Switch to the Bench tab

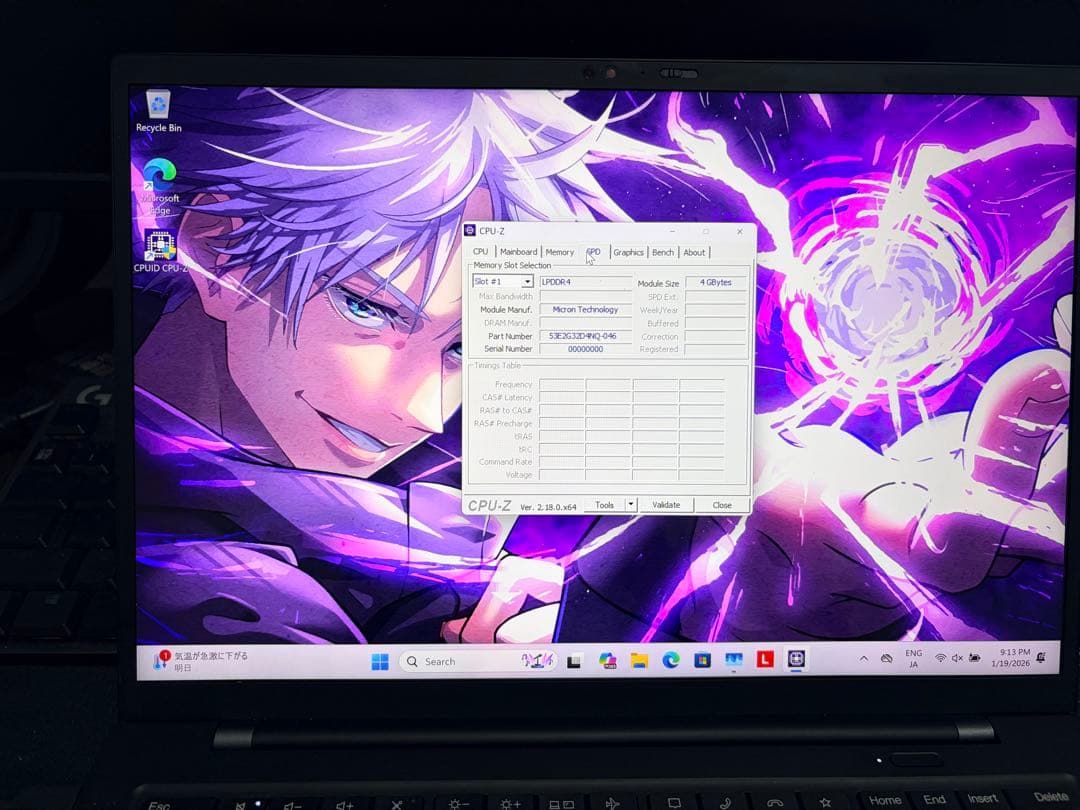point(663,252)
